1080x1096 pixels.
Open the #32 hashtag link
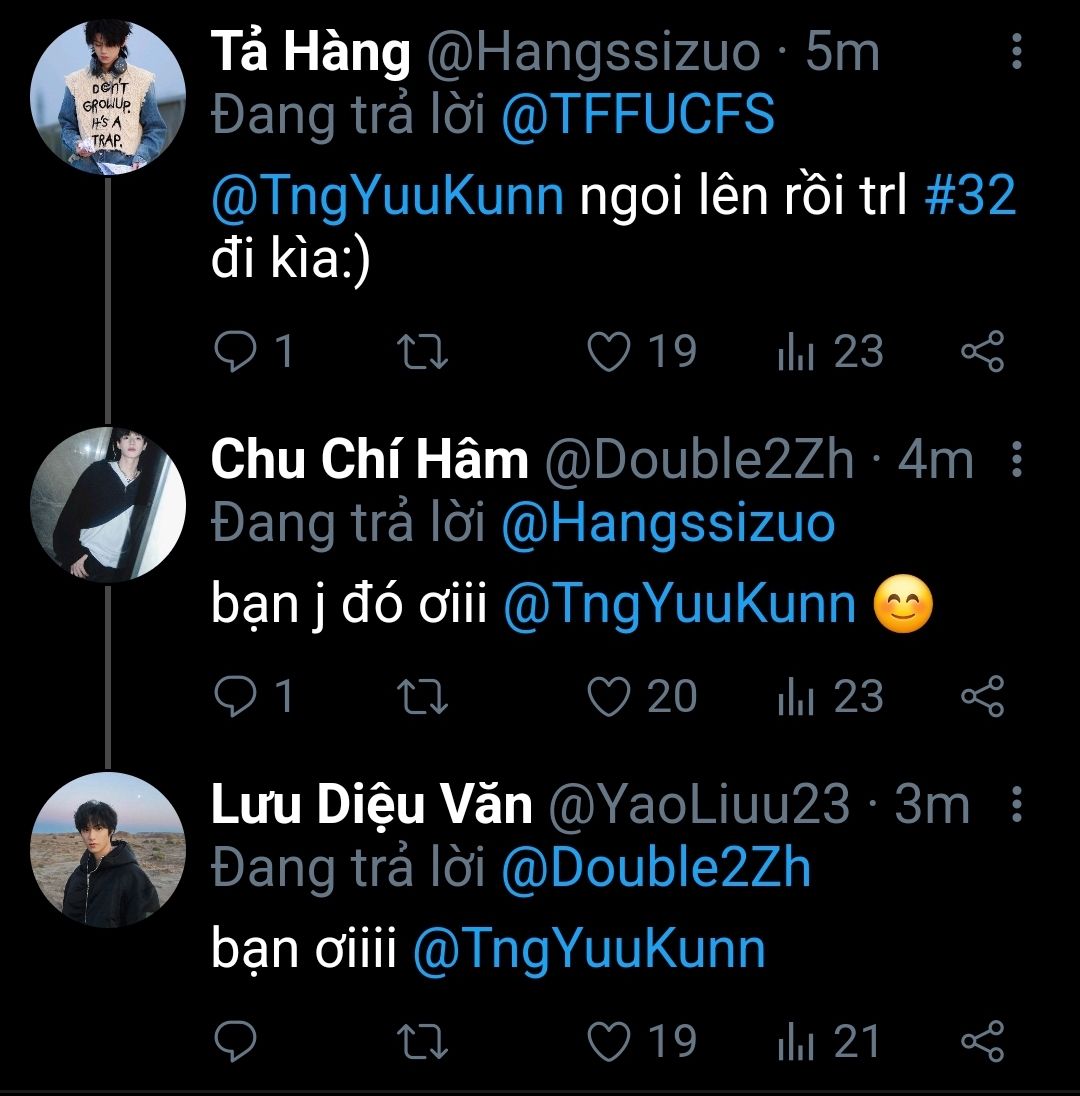969,196
